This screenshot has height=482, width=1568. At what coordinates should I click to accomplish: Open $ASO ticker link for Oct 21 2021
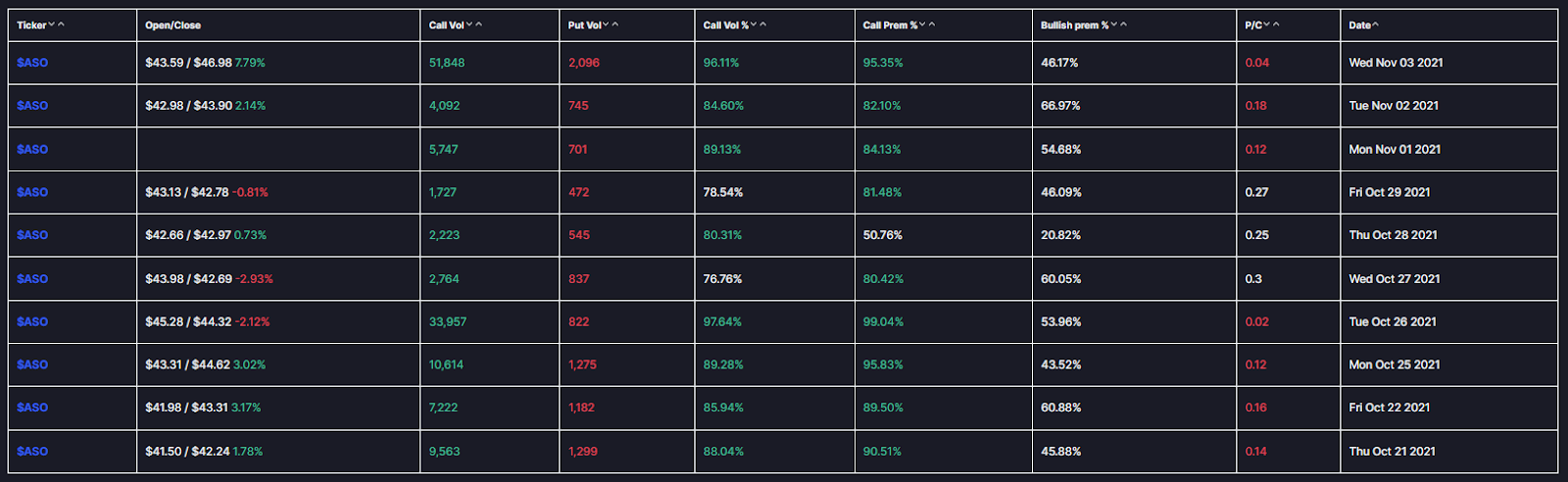[x=32, y=451]
